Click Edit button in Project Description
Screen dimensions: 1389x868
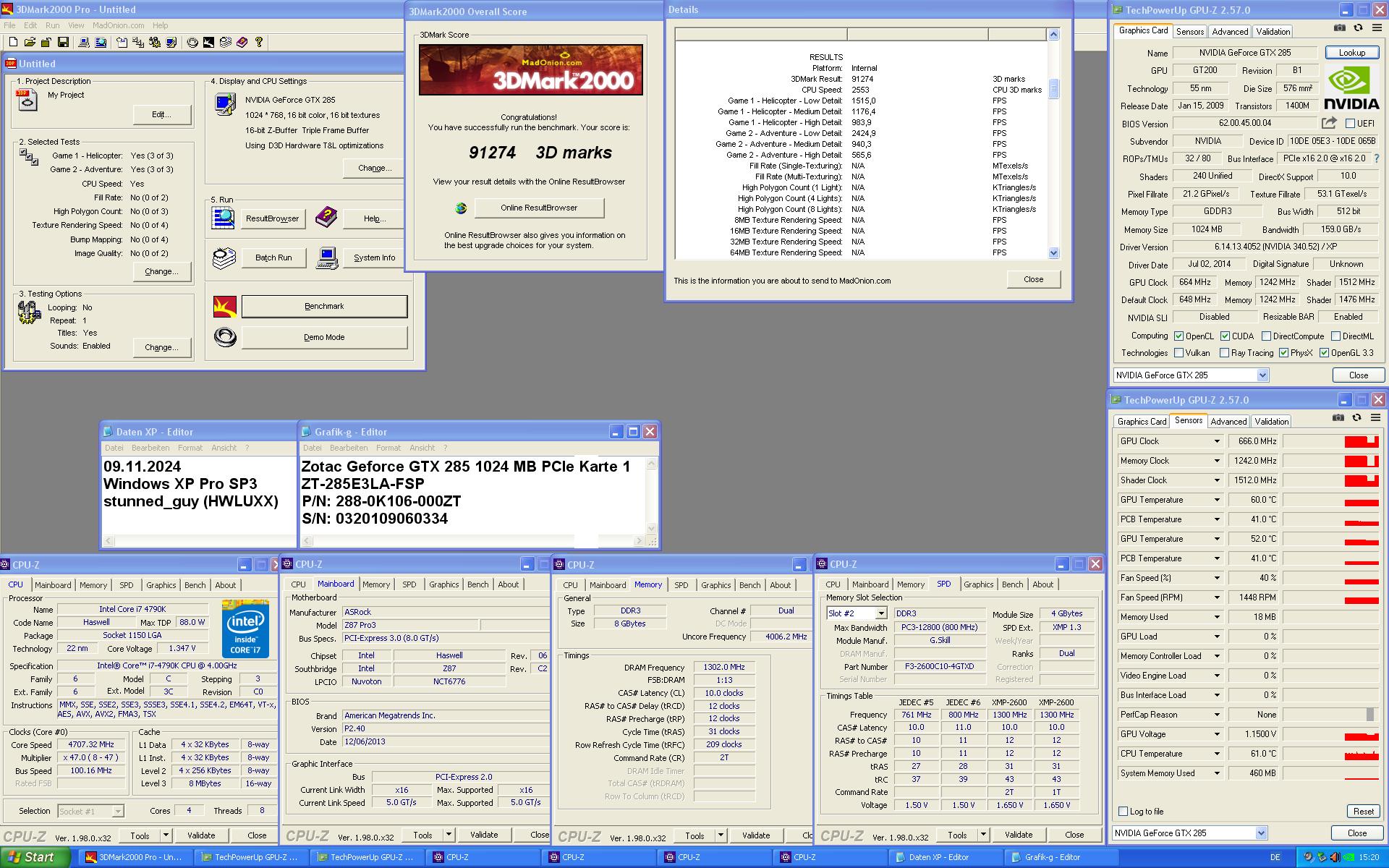tap(161, 114)
